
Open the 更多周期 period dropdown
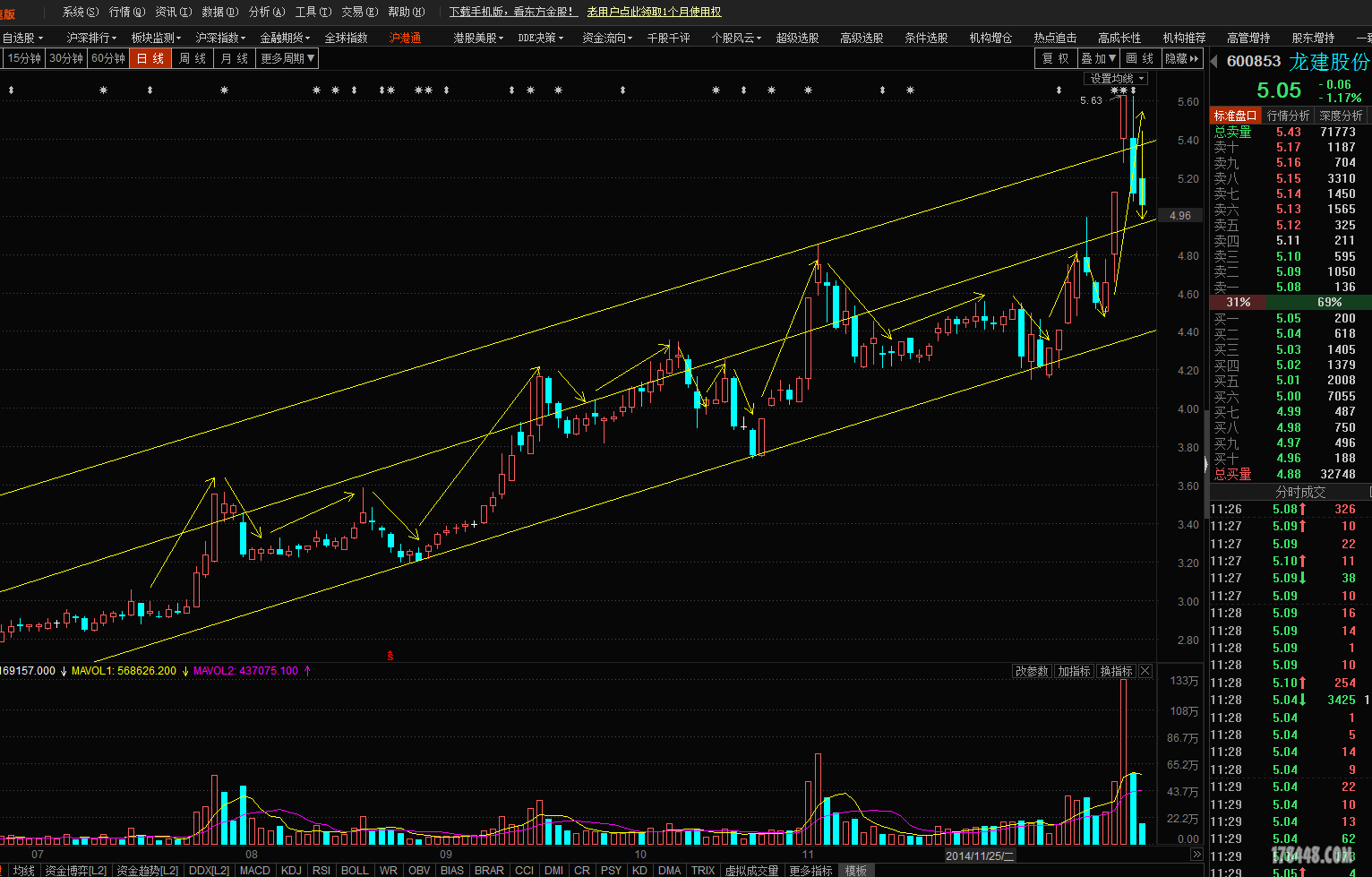click(x=287, y=58)
